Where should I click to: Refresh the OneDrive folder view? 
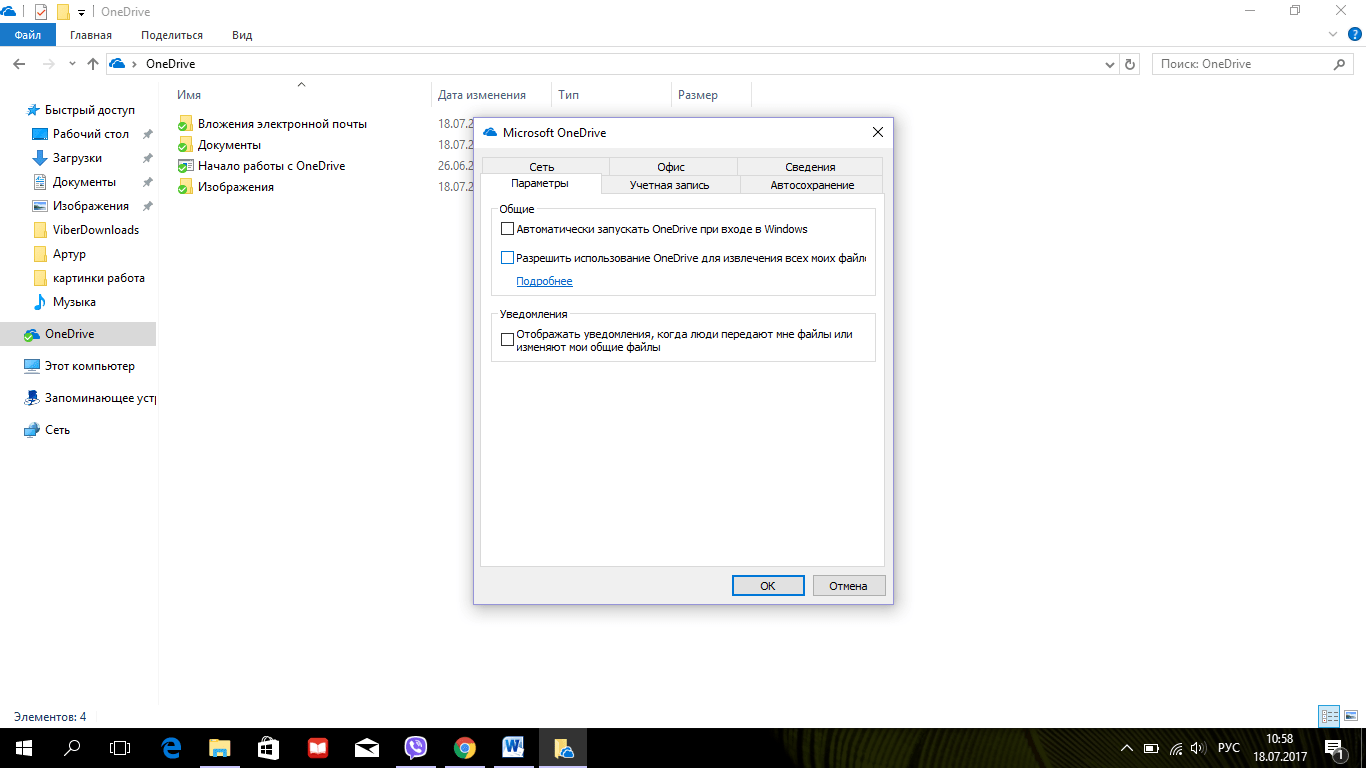coord(1130,64)
